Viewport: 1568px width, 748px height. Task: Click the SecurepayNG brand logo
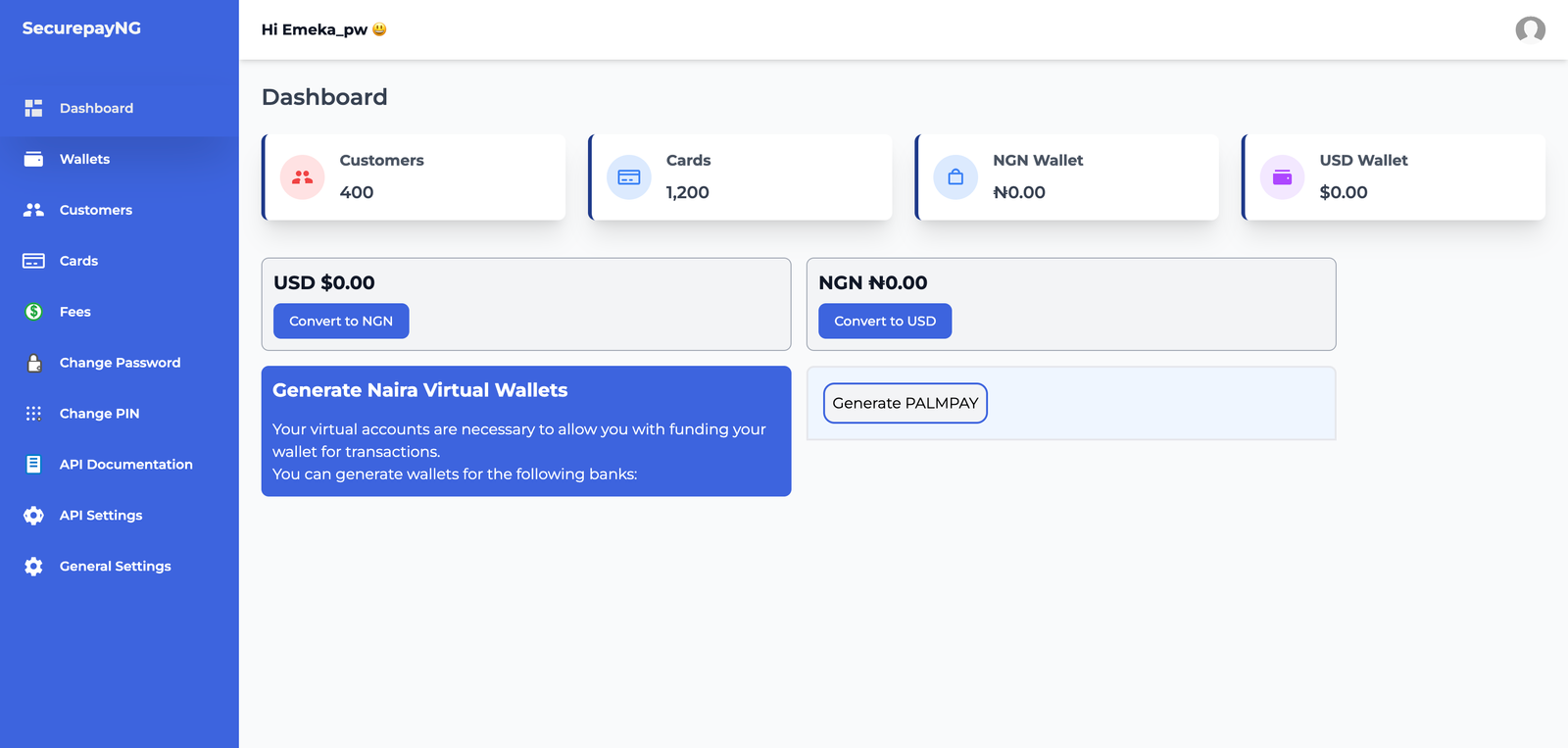[x=81, y=28]
